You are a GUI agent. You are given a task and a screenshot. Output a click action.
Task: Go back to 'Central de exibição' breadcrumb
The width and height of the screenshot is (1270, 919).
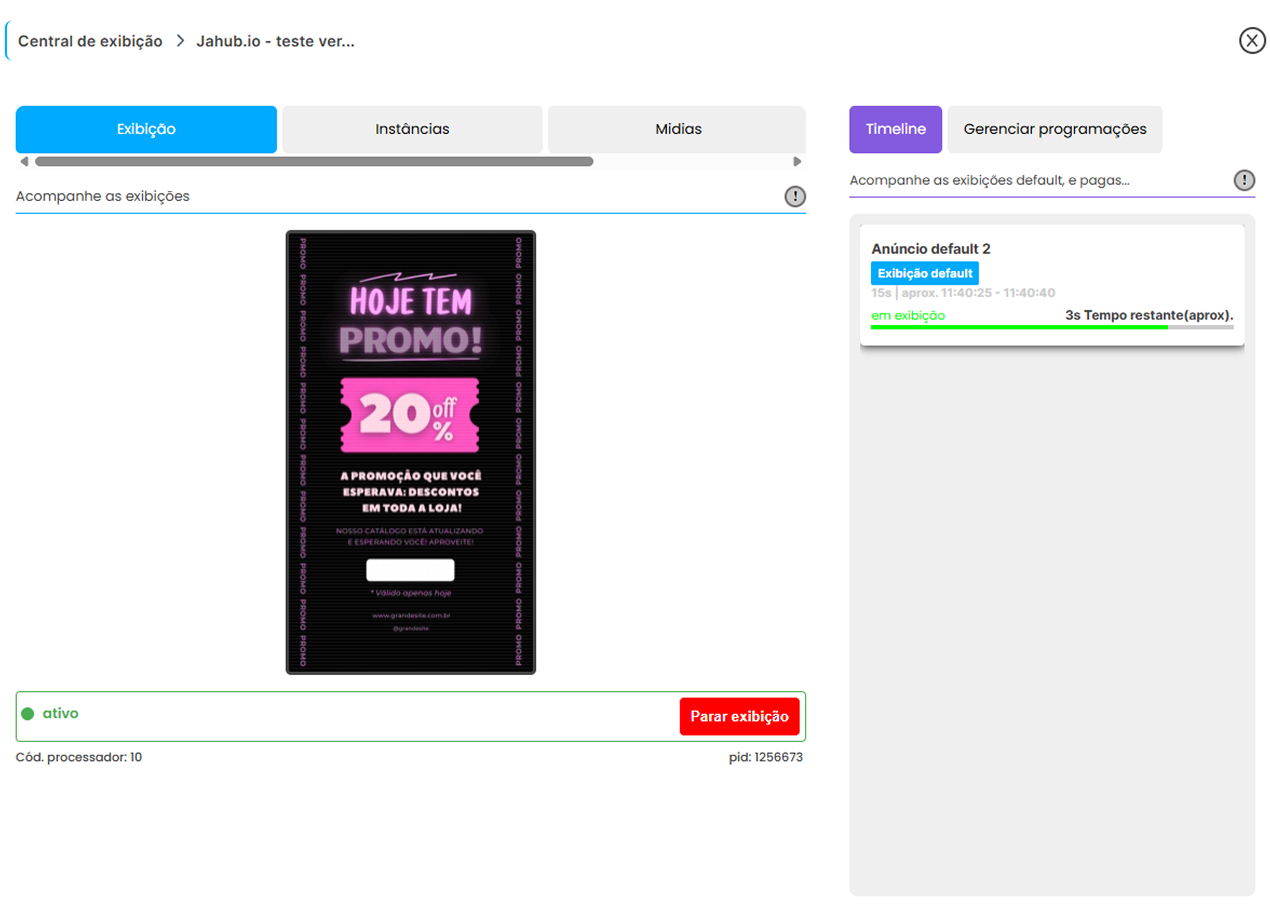pos(90,41)
